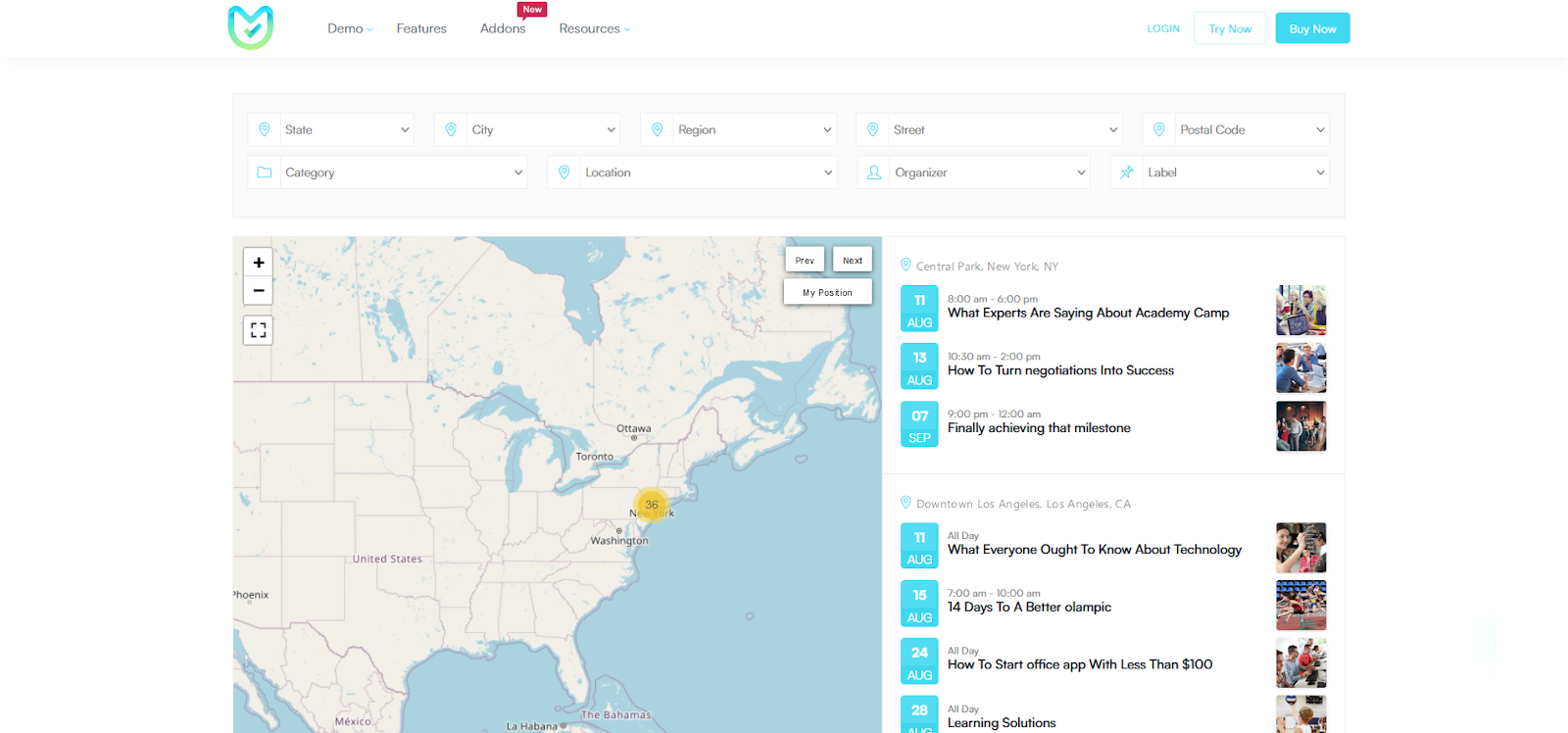Click the map Prev button
The image size is (1568, 733).
(x=805, y=260)
